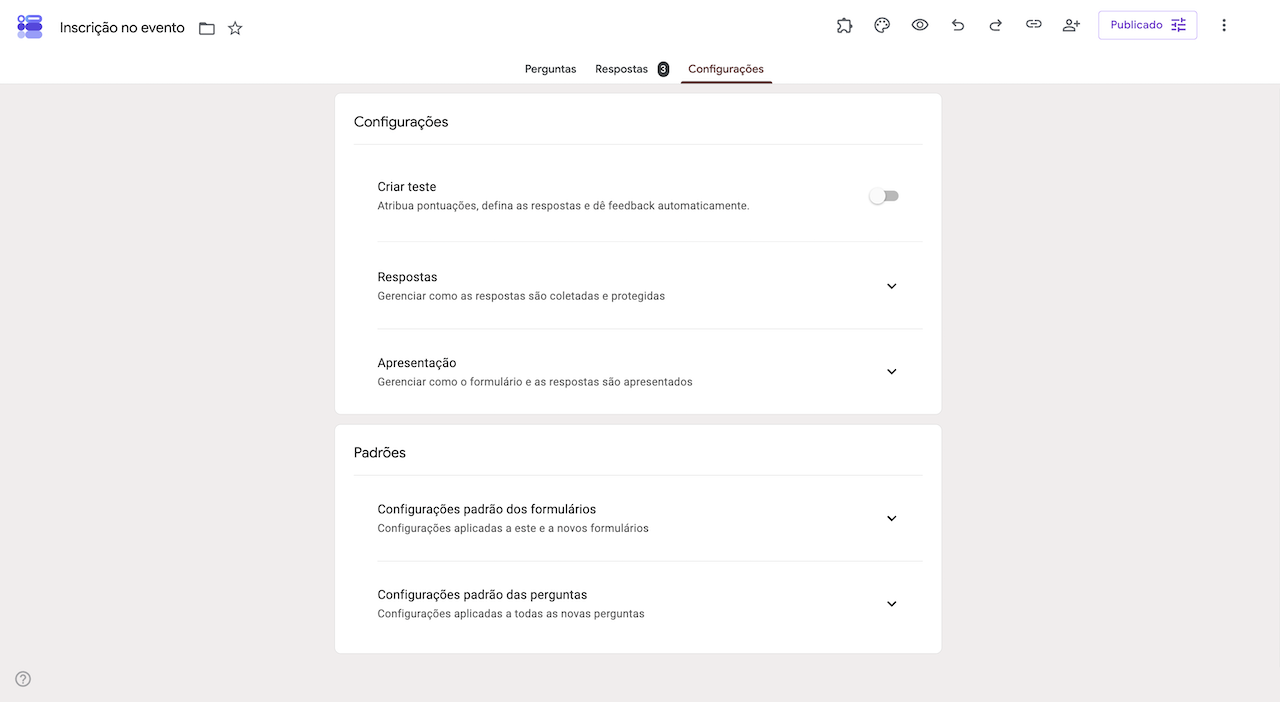Click the Configurações card heading

click(401, 122)
